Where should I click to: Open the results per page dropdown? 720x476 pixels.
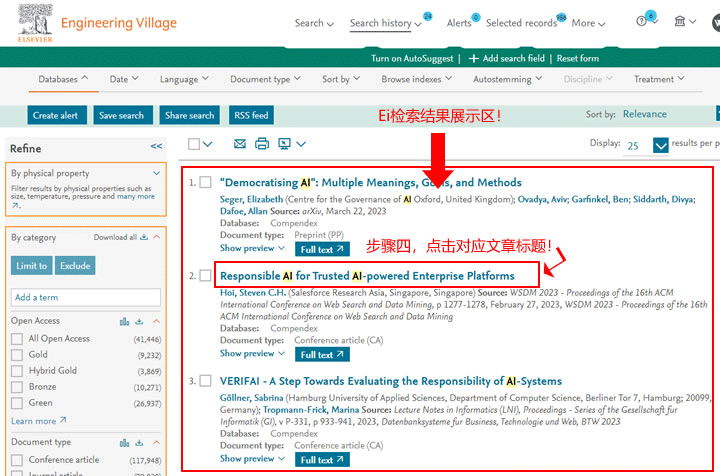[660, 145]
